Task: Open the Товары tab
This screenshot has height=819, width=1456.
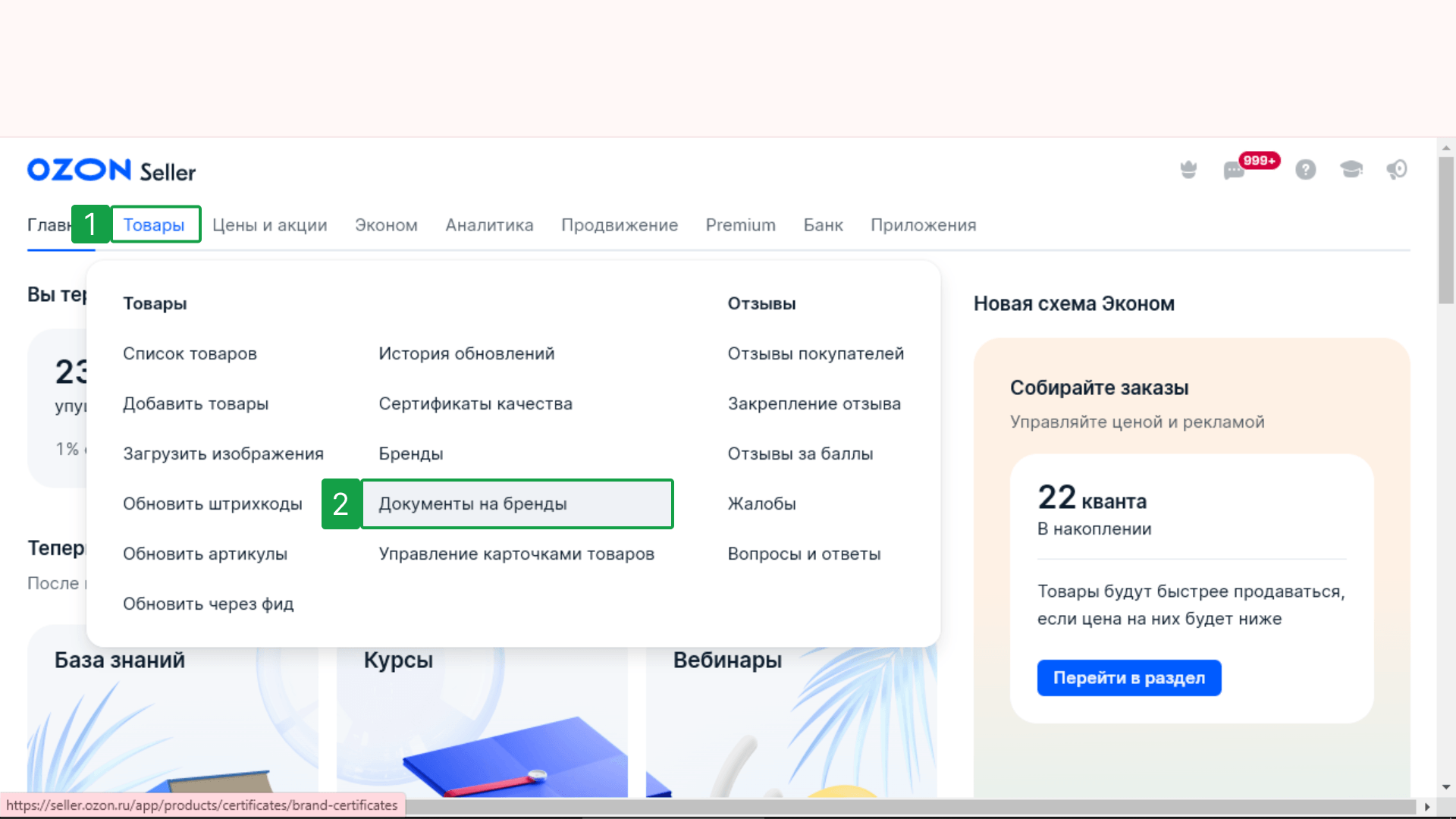Action: coord(154,225)
